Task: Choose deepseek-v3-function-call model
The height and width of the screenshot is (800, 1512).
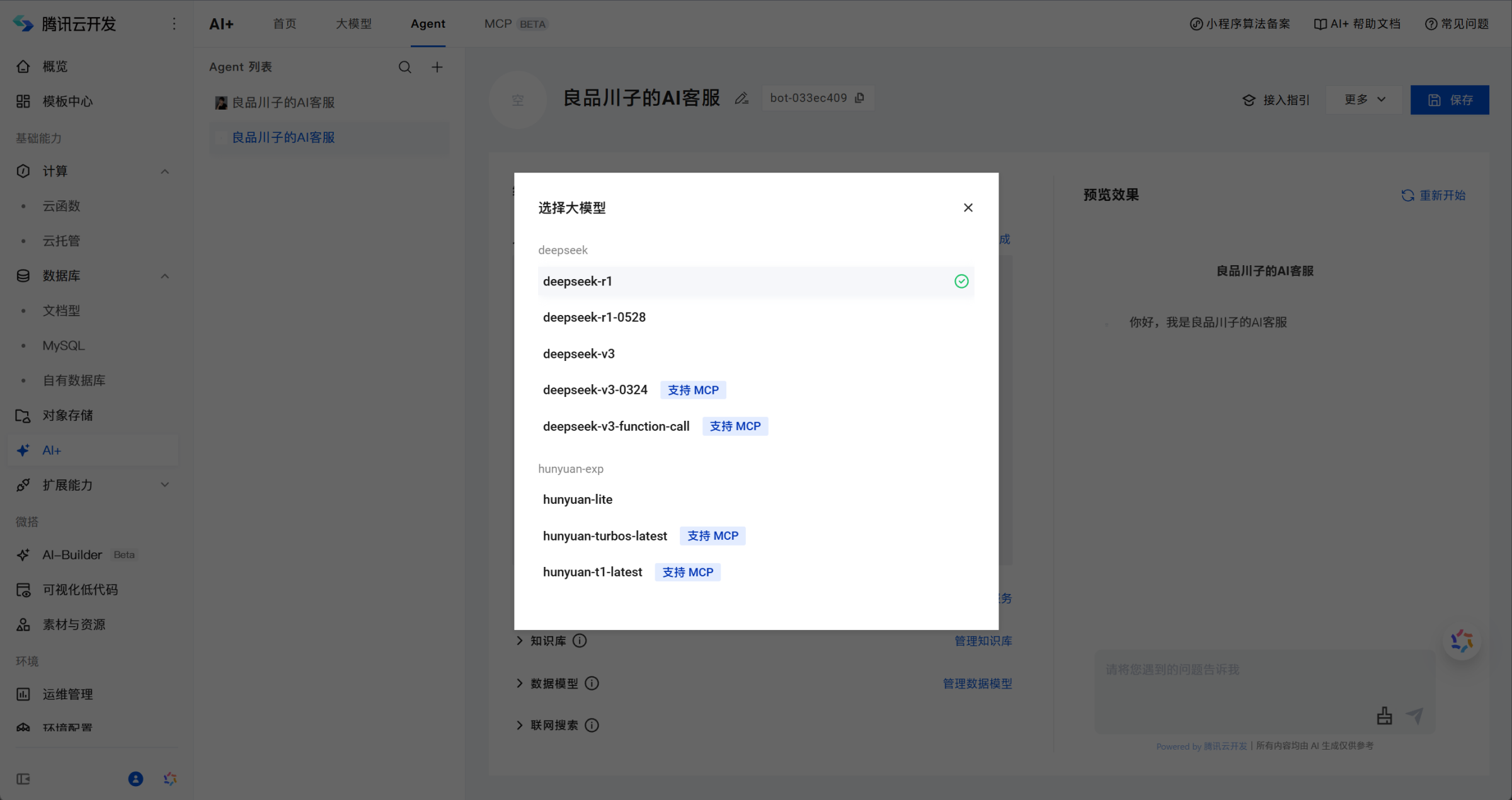Action: (756, 426)
